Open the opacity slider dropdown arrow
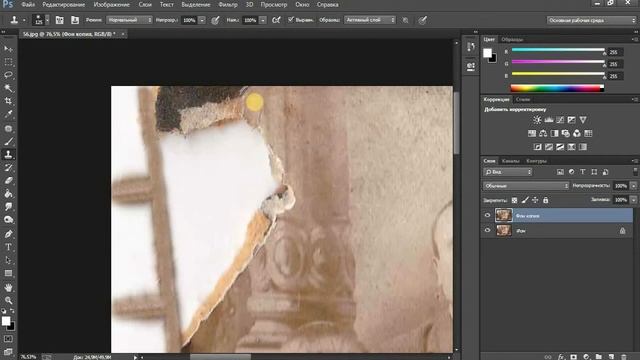640x360 pixels. [x=202, y=20]
